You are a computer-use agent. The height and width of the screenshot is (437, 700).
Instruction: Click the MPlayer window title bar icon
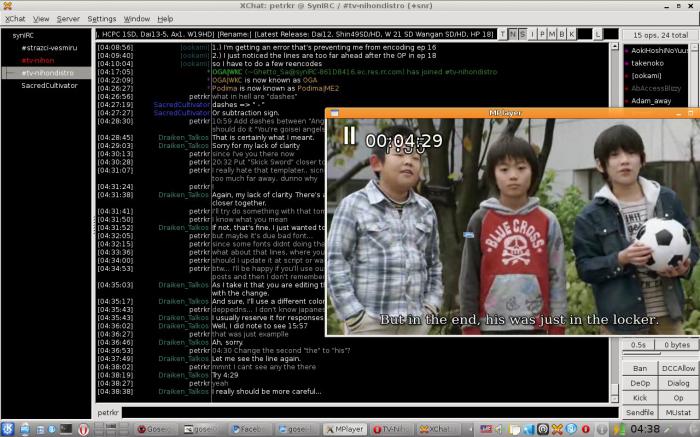(334, 113)
